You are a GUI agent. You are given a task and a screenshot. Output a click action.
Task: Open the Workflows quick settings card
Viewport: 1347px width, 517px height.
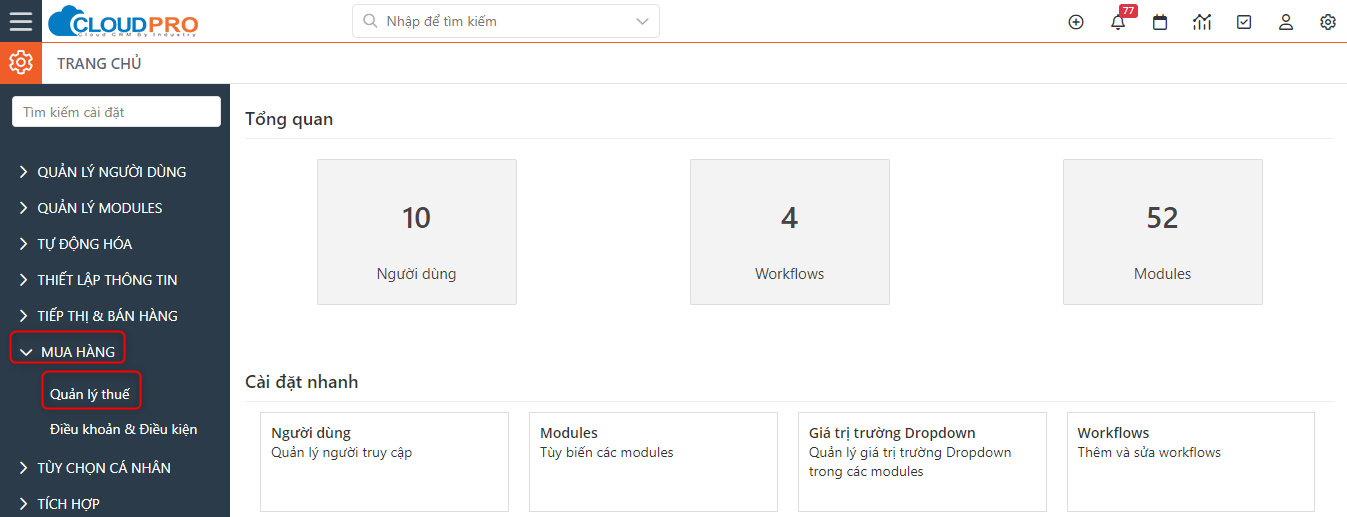[1191, 462]
